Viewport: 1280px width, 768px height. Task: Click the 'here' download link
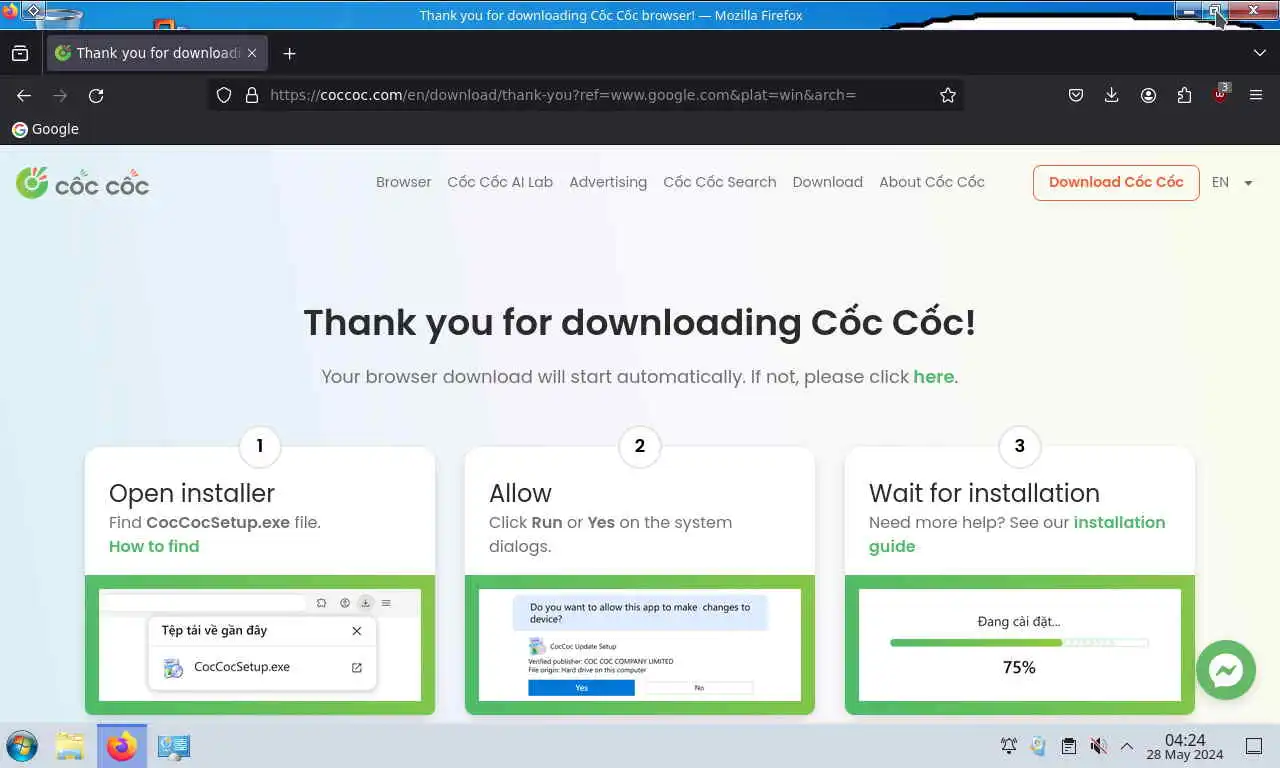click(934, 377)
